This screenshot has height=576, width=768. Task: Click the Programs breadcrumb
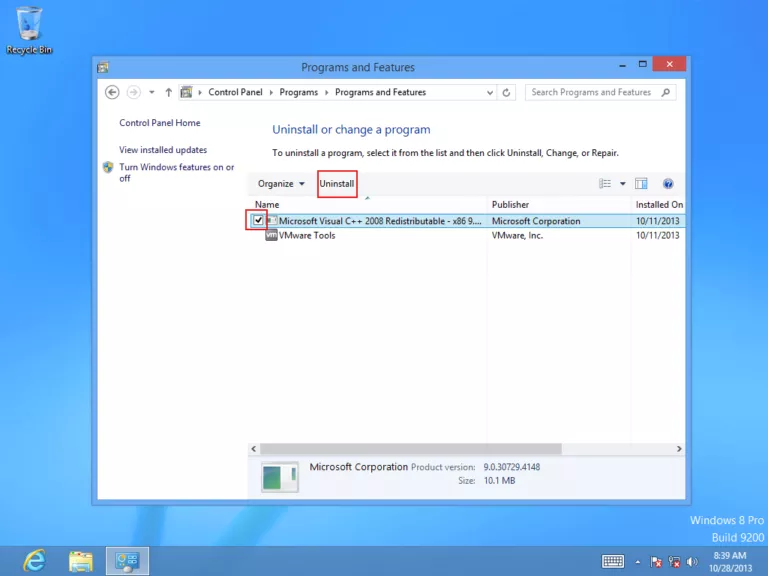pyautogui.click(x=298, y=92)
